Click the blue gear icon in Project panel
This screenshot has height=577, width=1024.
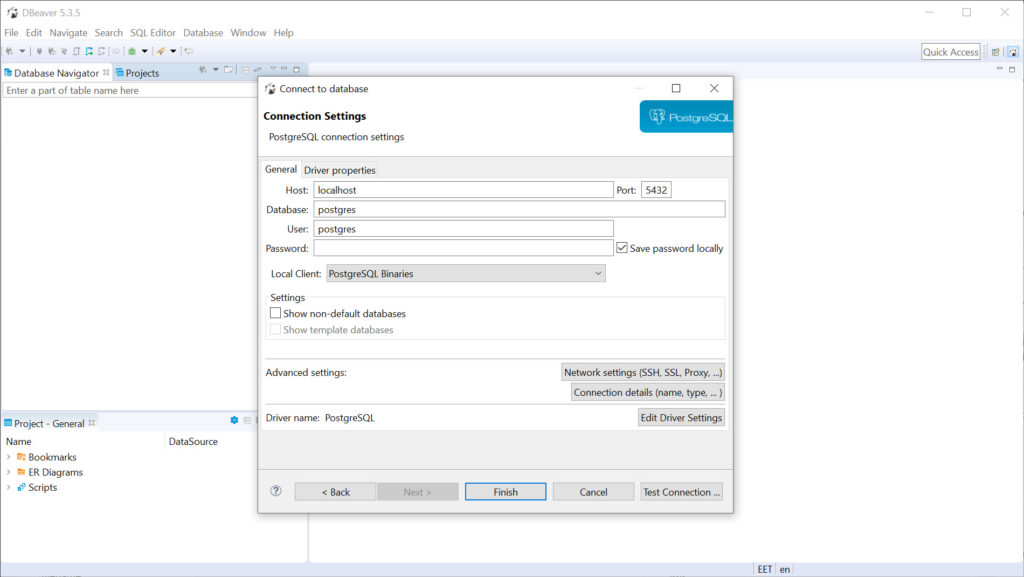pos(234,421)
